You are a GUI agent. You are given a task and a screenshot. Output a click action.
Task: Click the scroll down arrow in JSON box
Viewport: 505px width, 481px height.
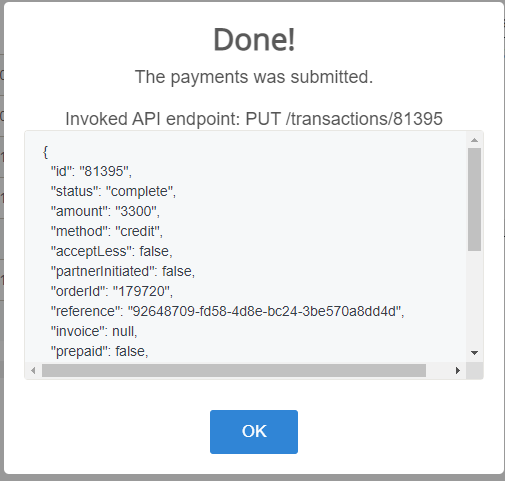[x=475, y=353]
